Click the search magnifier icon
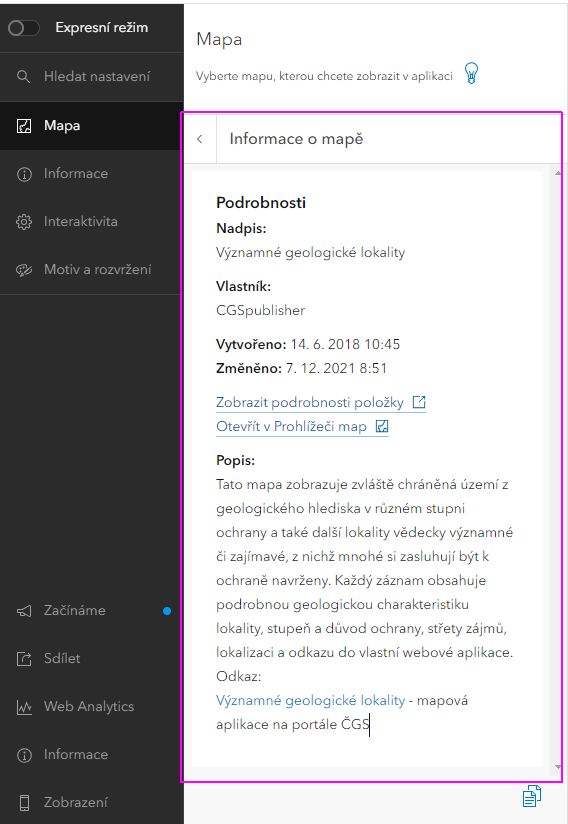The image size is (568, 824). 23,77
